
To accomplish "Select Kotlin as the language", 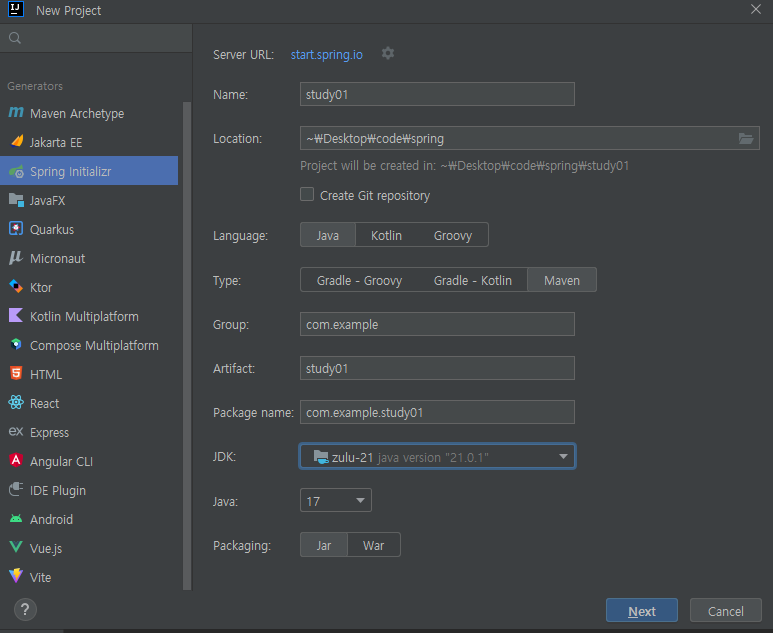I will click(x=386, y=235).
